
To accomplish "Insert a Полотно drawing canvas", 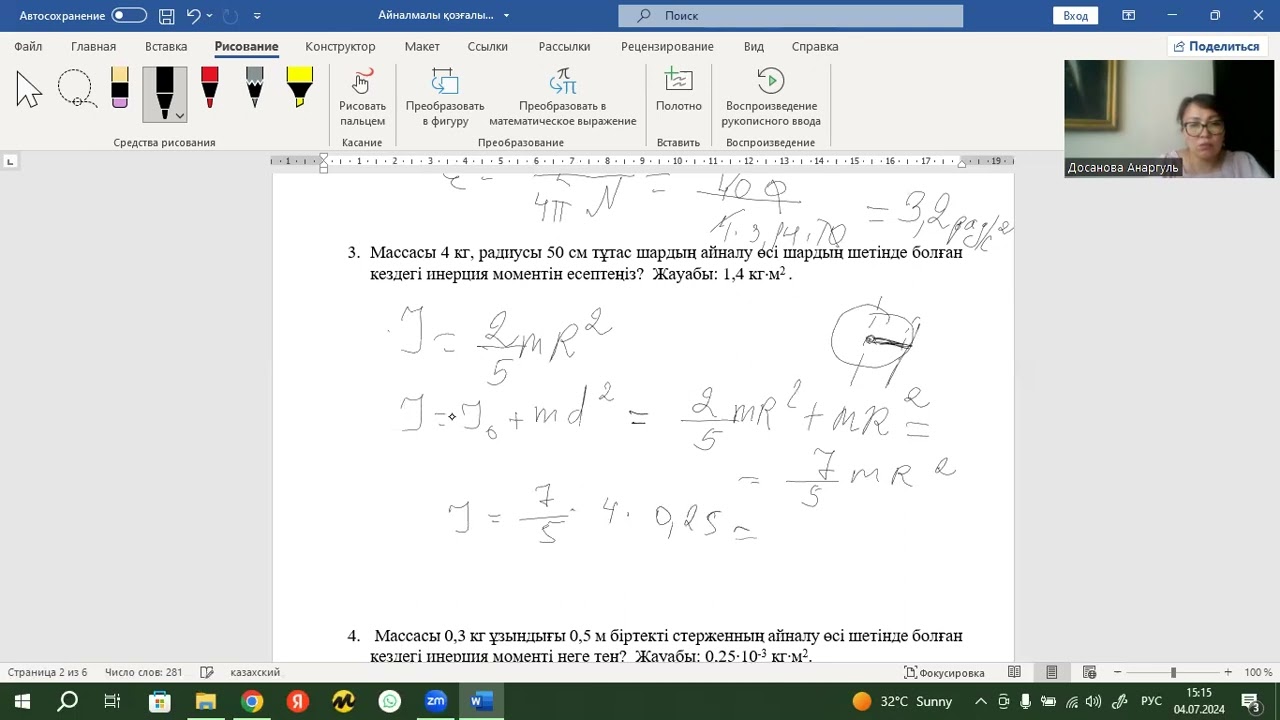I will (x=679, y=90).
